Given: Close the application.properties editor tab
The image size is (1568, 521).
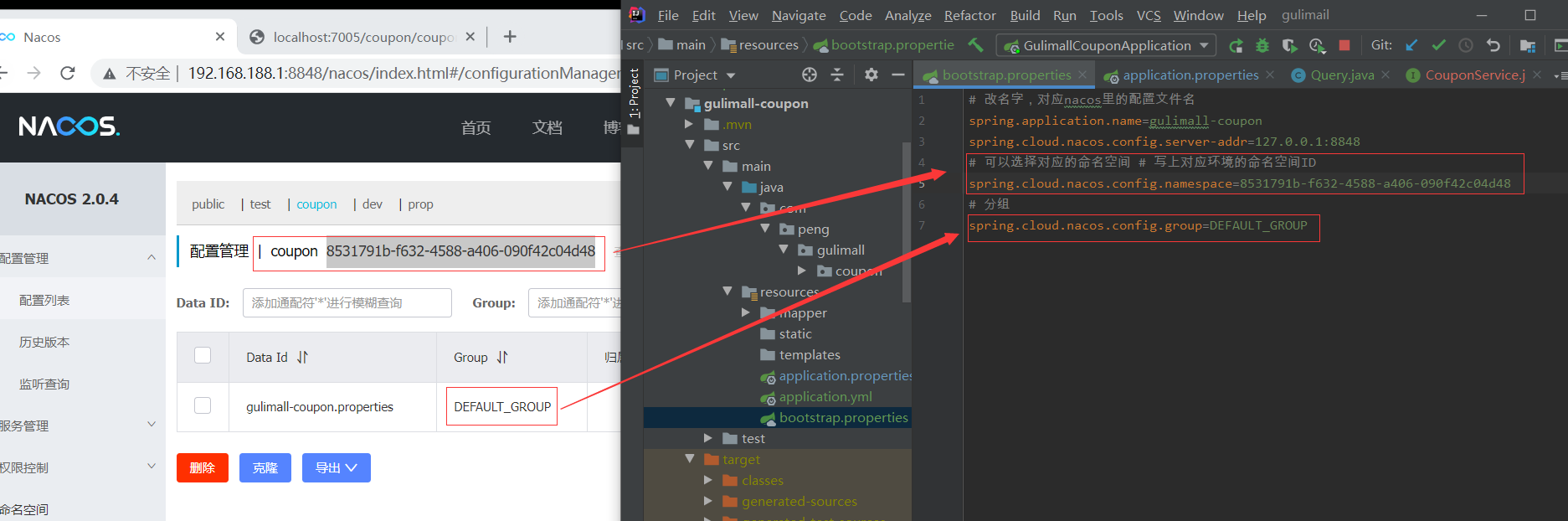Looking at the screenshot, I should click(1270, 75).
